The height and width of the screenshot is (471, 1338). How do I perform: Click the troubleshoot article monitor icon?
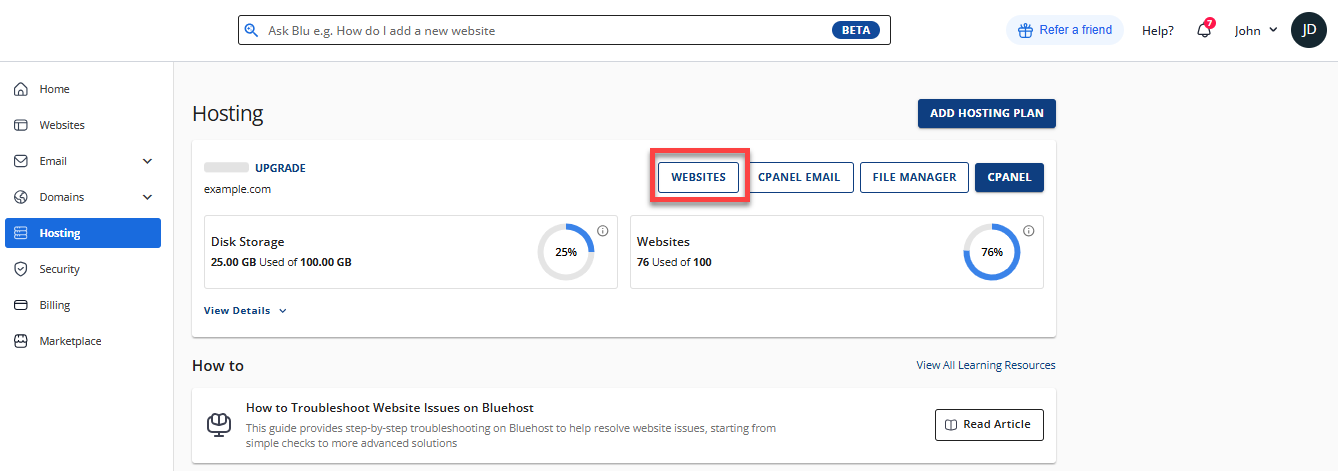click(219, 424)
